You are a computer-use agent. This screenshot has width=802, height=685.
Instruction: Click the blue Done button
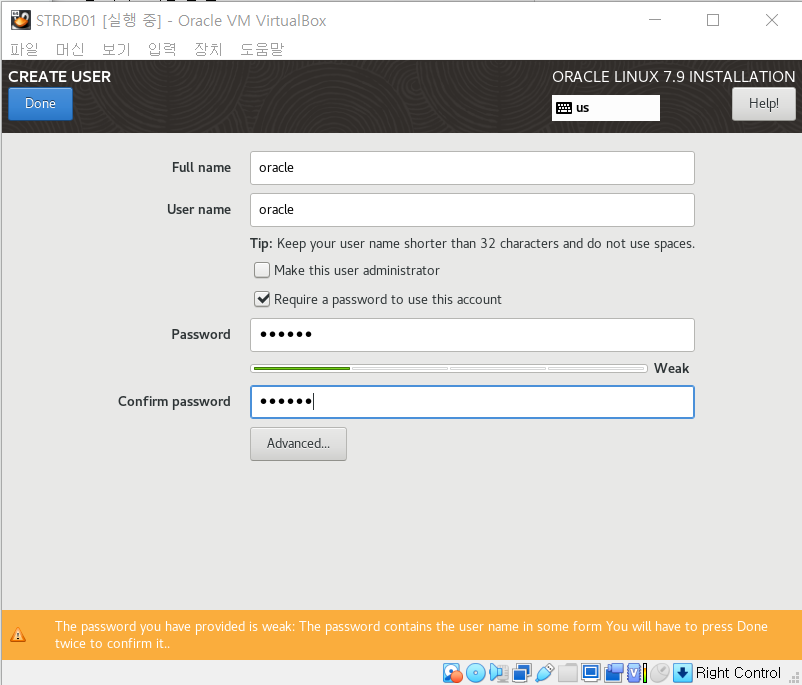pyautogui.click(x=40, y=104)
